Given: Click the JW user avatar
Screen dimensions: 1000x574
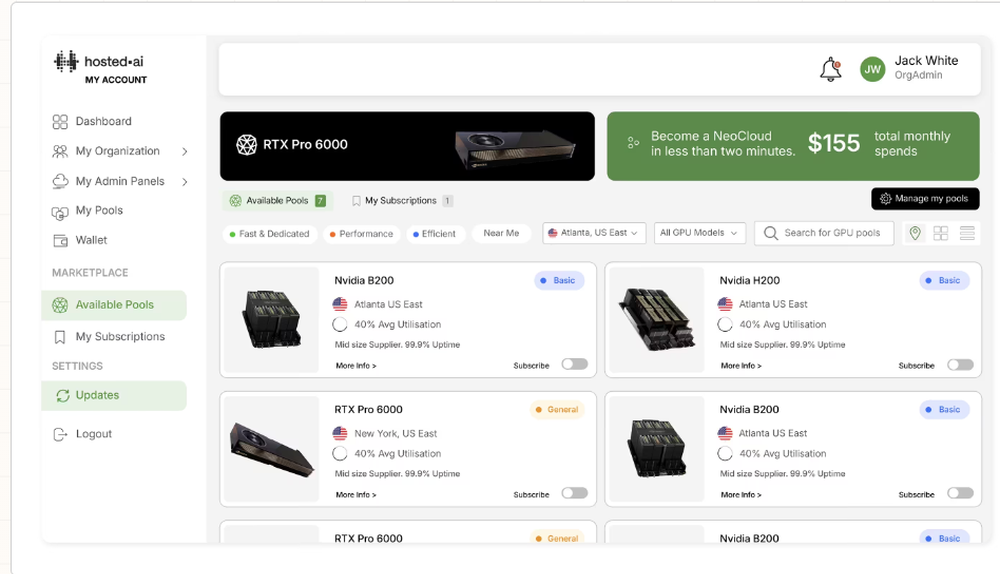Looking at the screenshot, I should point(872,69).
